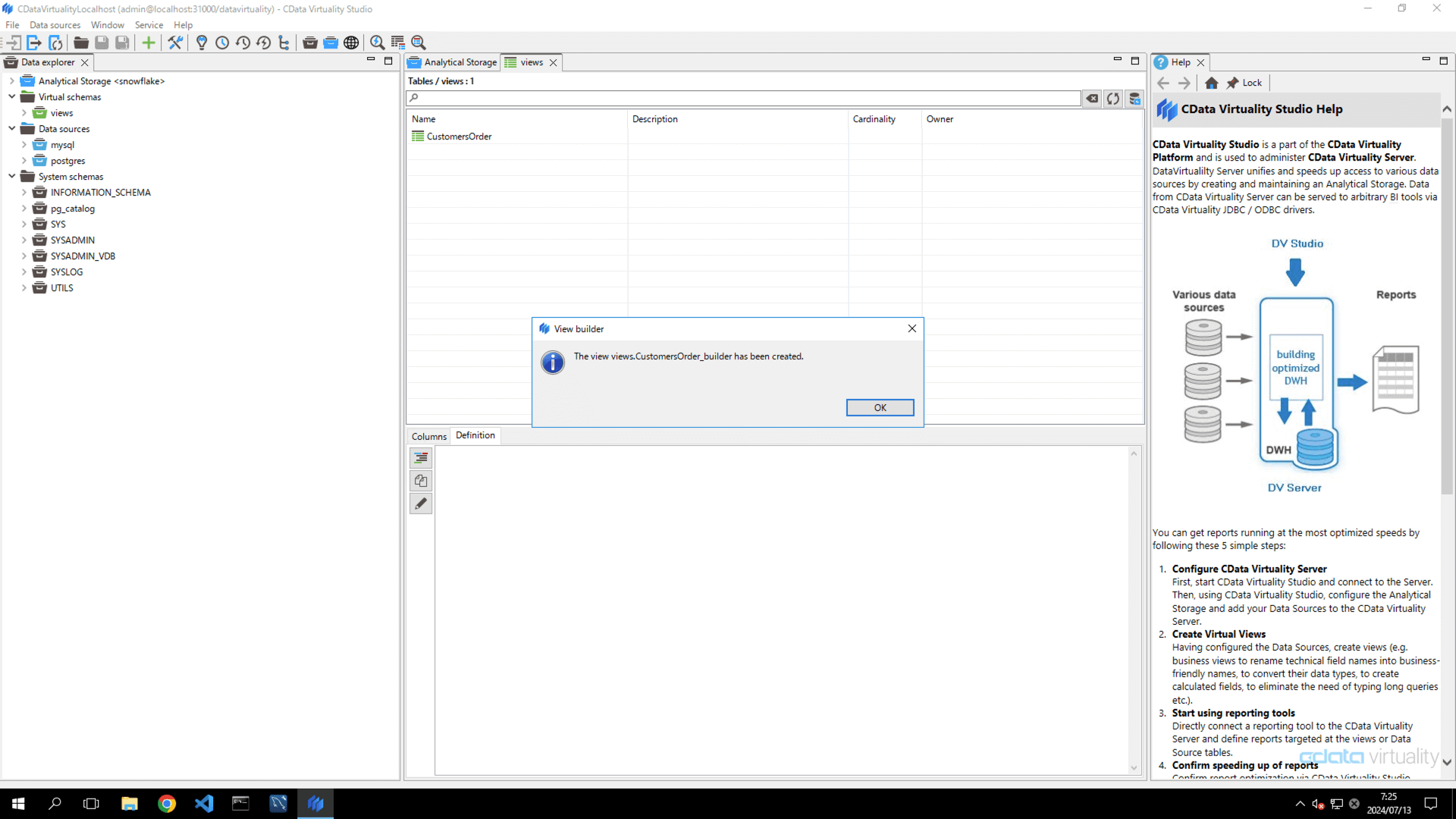Save the current work with the disk icon
Screen dimensions: 1456x819
coord(102,42)
